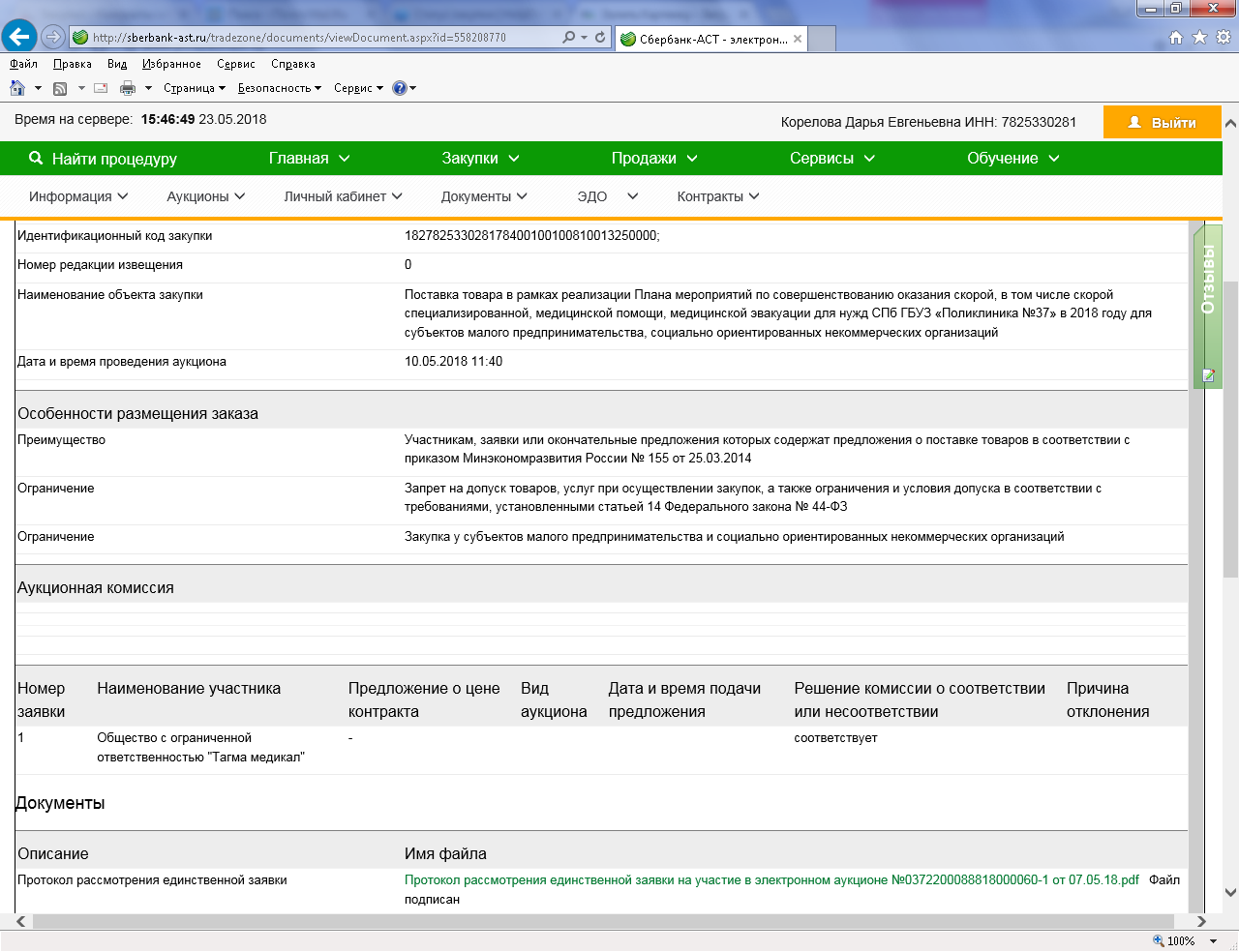Image resolution: width=1239 pixels, height=952 pixels.
Task: Open browser Tools gear icon
Action: click(1223, 37)
